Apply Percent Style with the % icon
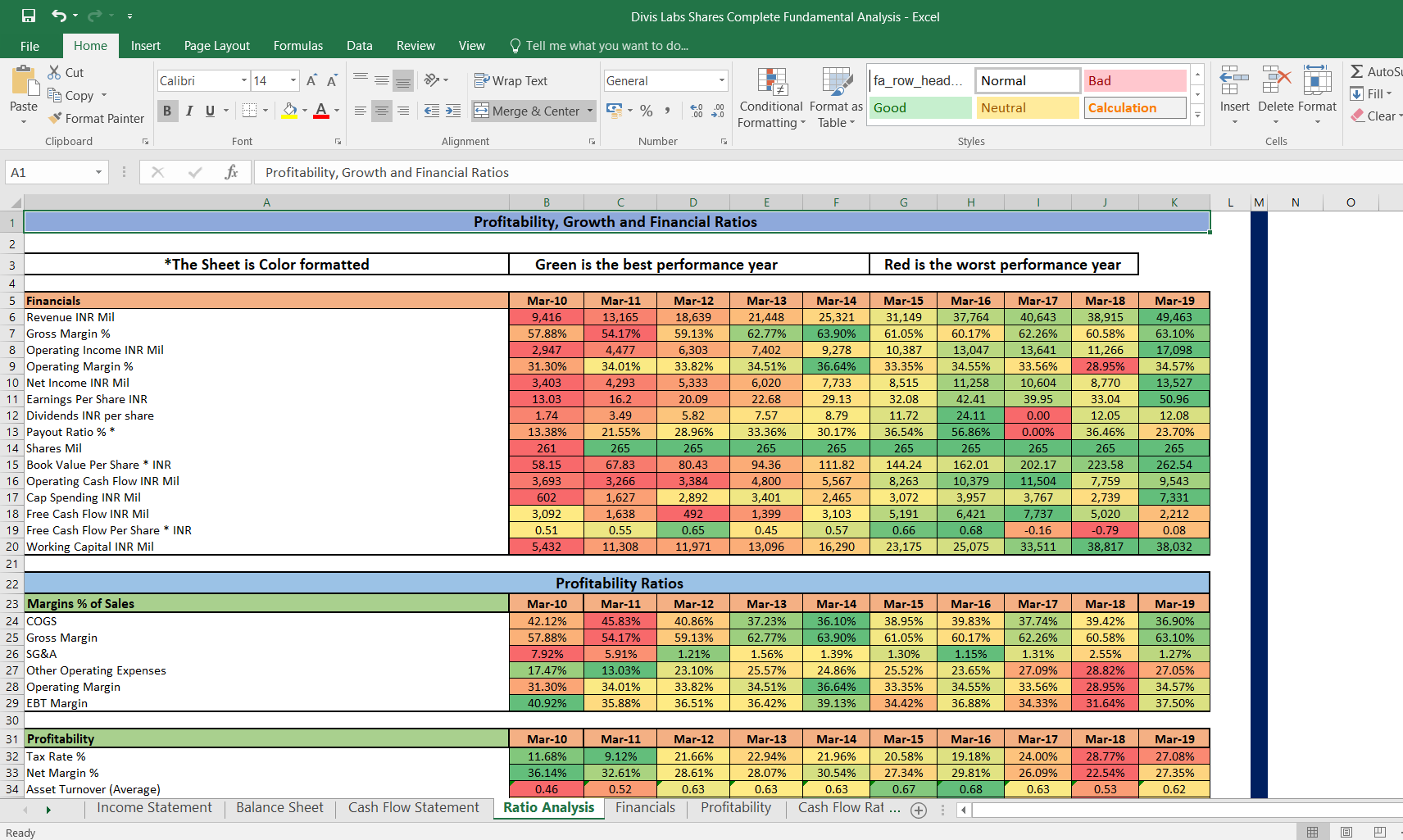Image resolution: width=1403 pixels, height=840 pixels. (647, 111)
